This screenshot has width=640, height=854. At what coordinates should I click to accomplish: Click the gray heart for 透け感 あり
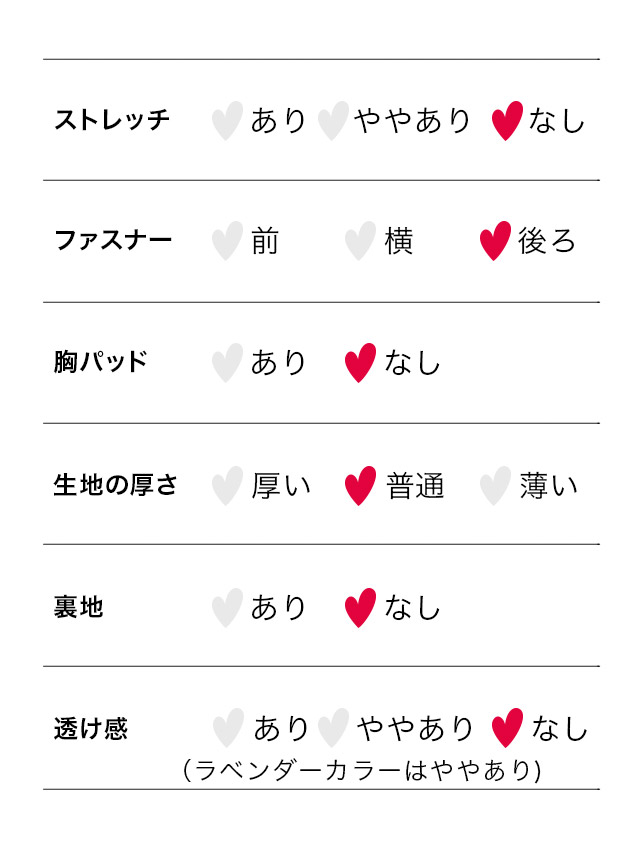click(228, 728)
